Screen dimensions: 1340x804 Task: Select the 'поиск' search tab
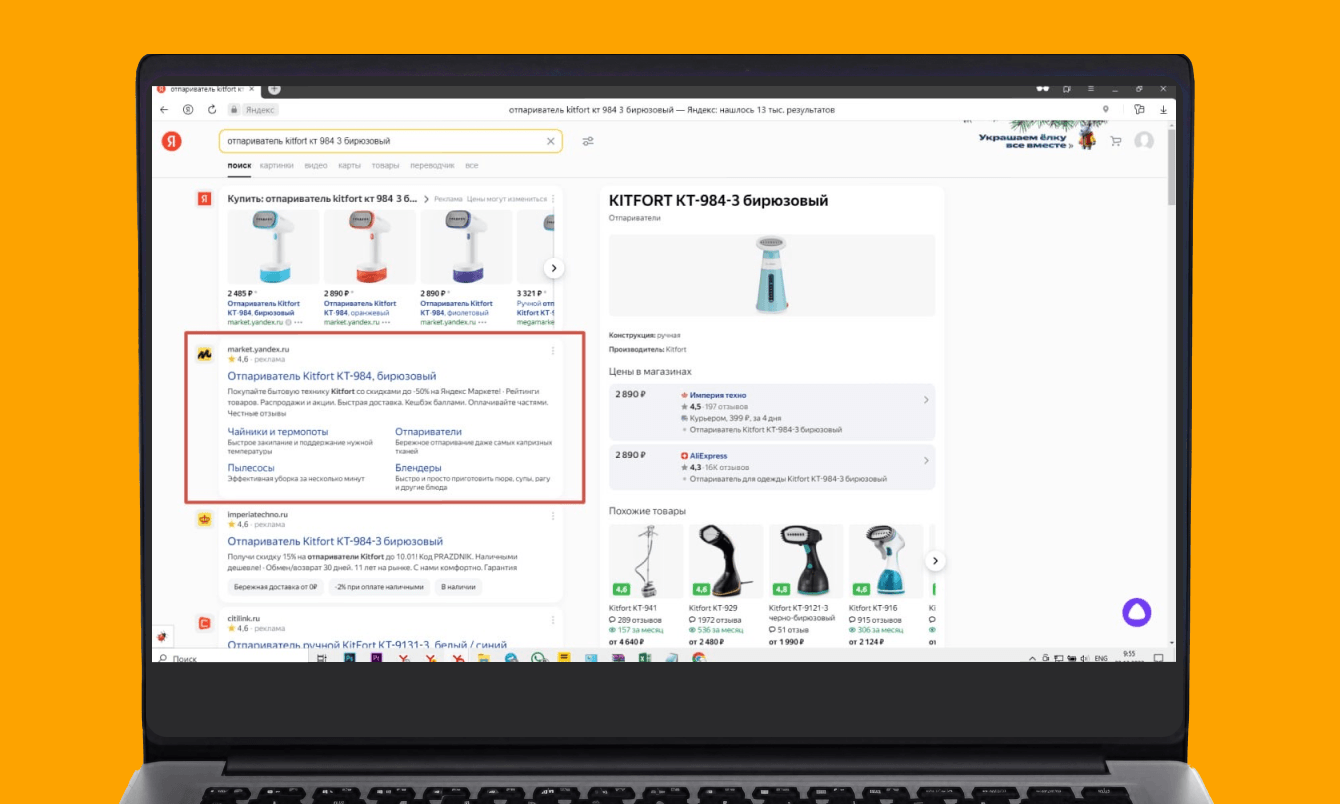[x=239, y=165]
